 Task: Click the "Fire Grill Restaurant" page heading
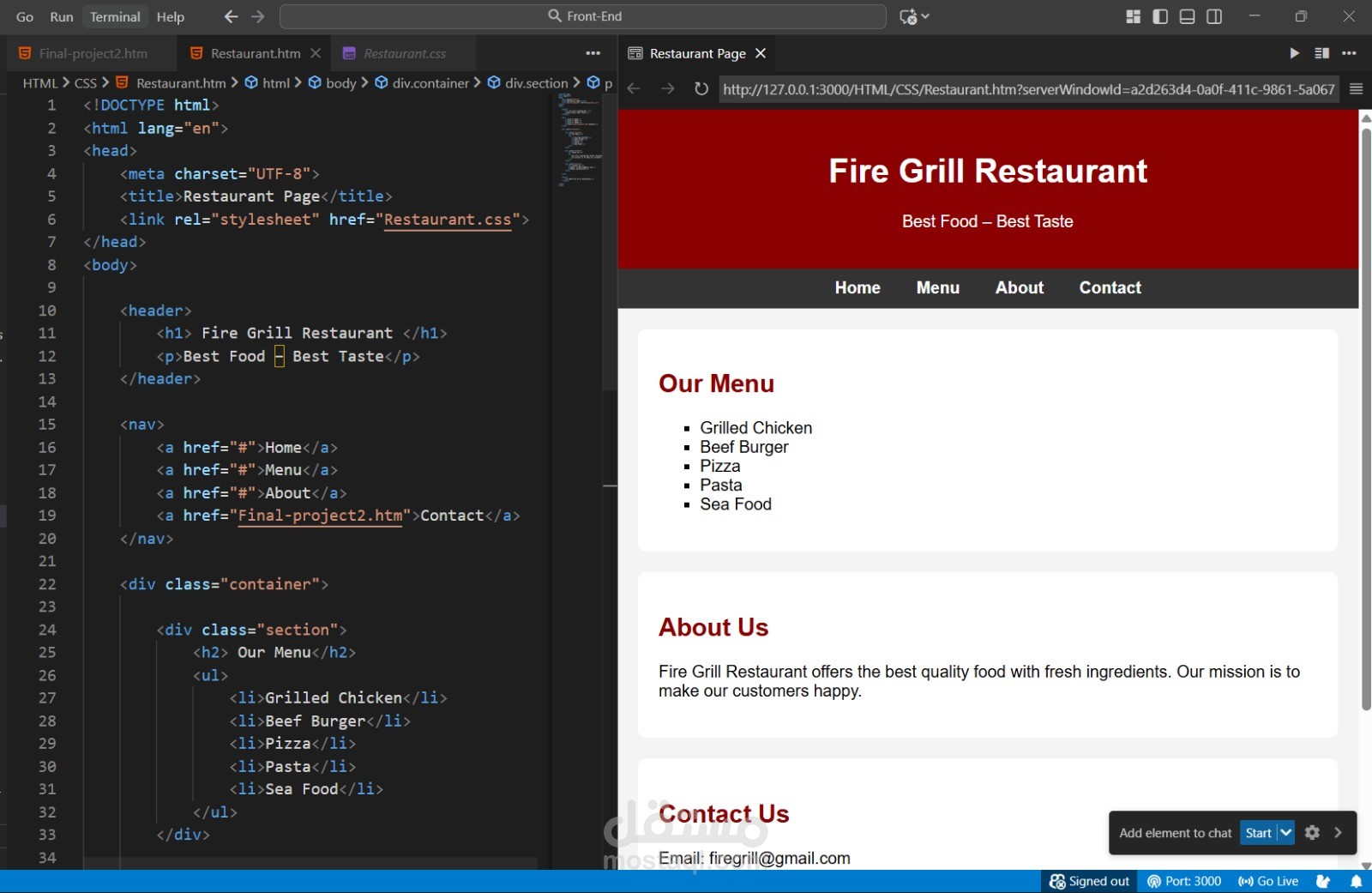(x=988, y=171)
